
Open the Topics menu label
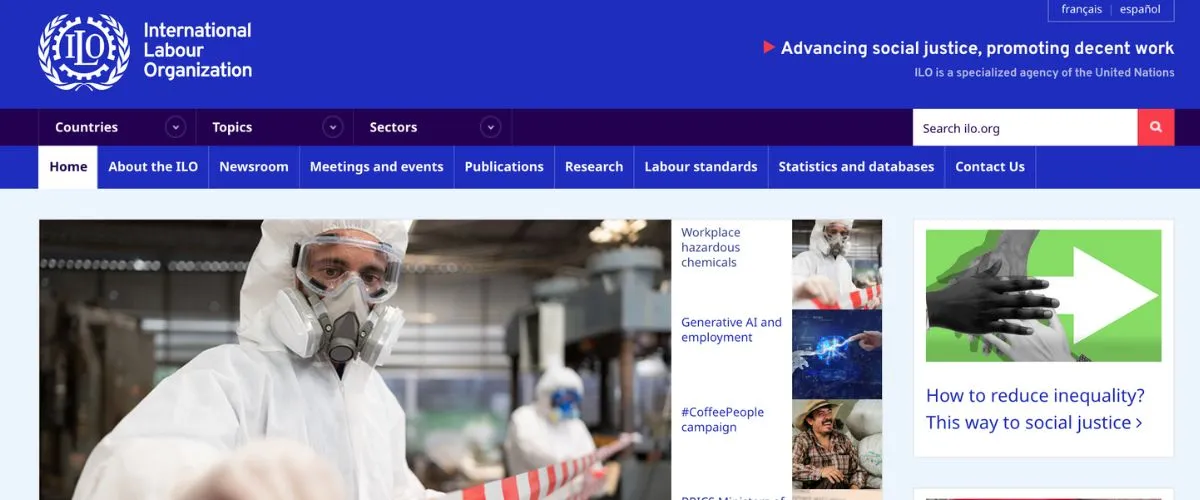tap(232, 127)
